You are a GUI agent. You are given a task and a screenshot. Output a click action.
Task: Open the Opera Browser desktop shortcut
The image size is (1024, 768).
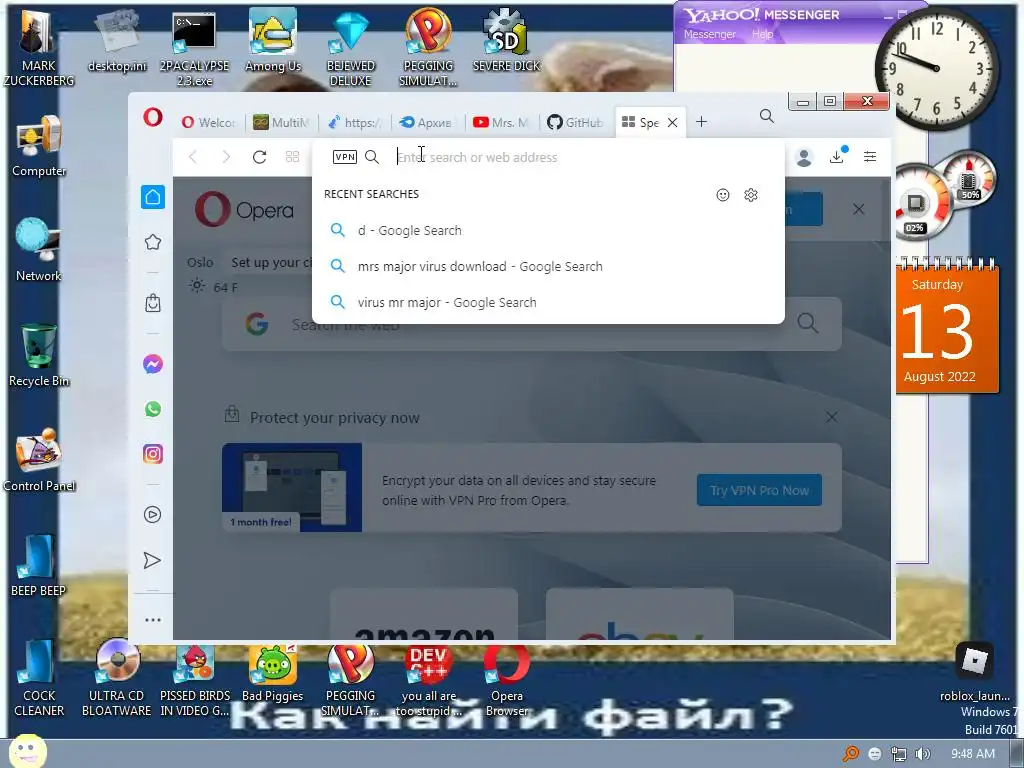507,679
